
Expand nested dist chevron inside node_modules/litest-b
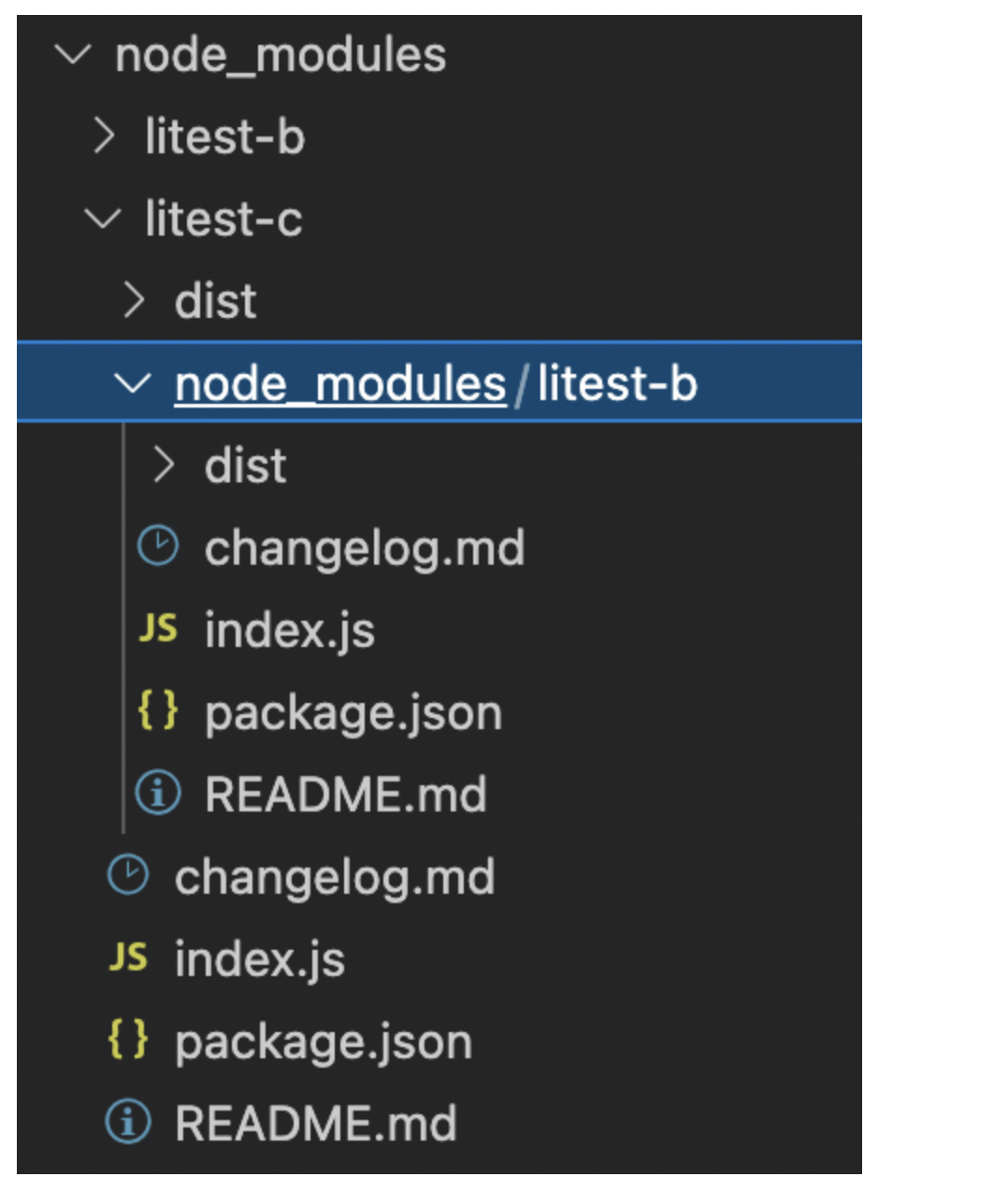tap(165, 466)
